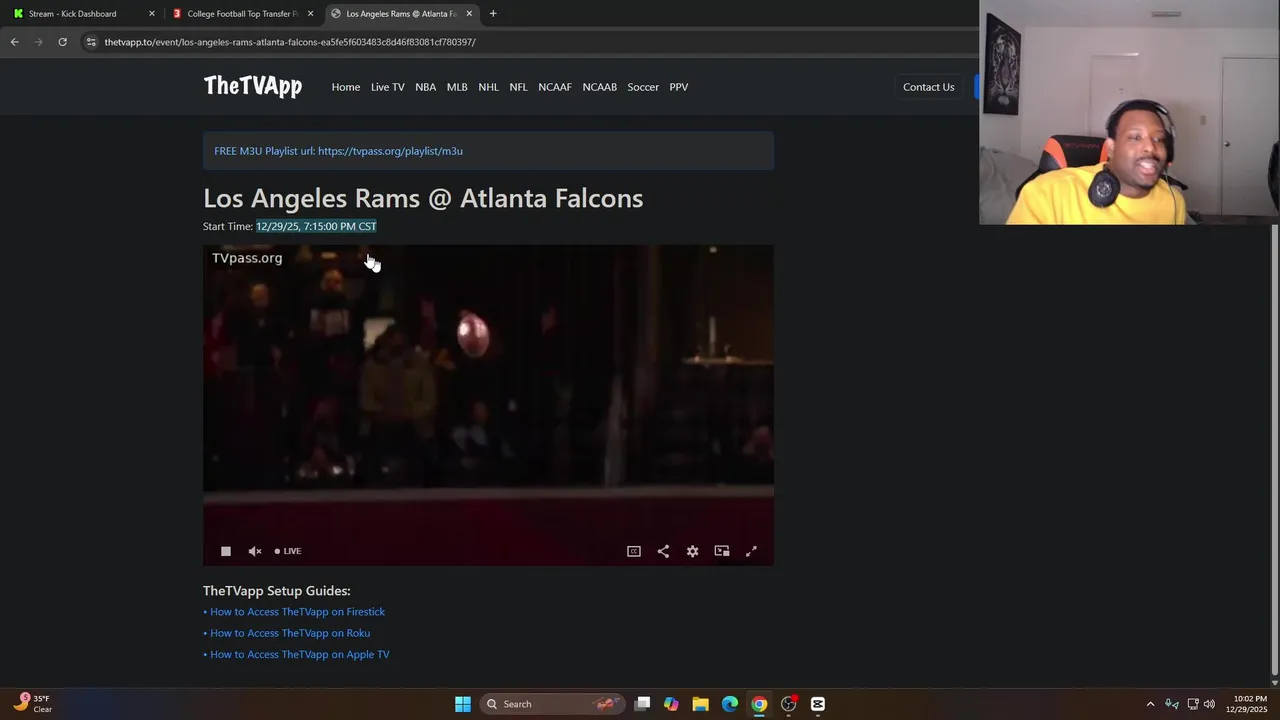Open the taskbar clock and date
1280x720 pixels.
pyautogui.click(x=1249, y=704)
